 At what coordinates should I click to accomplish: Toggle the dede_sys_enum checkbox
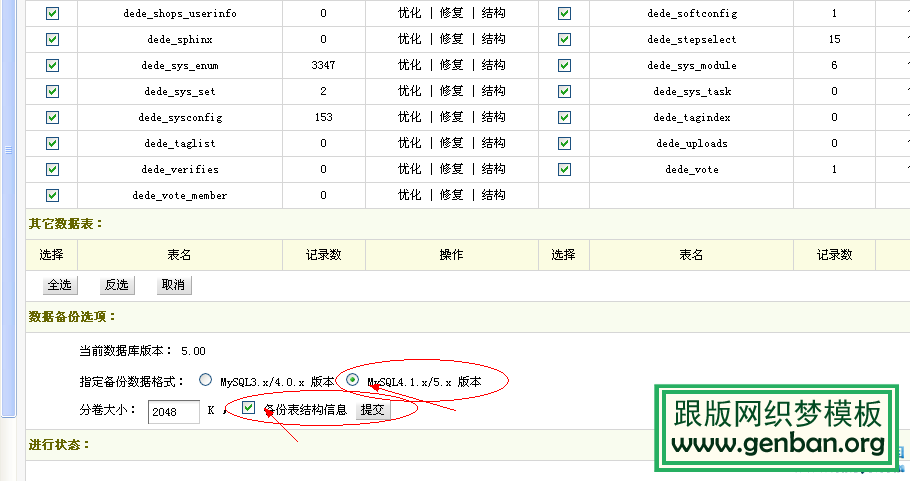click(x=52, y=66)
